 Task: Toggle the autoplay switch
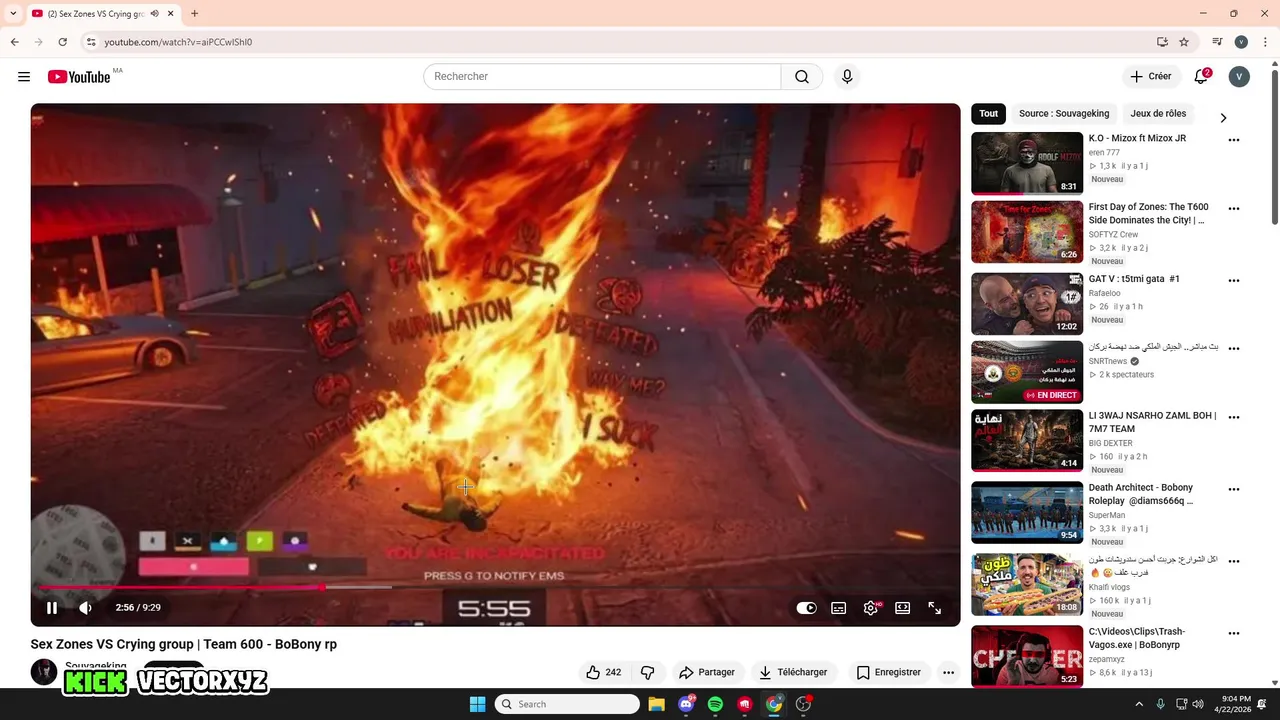click(807, 608)
